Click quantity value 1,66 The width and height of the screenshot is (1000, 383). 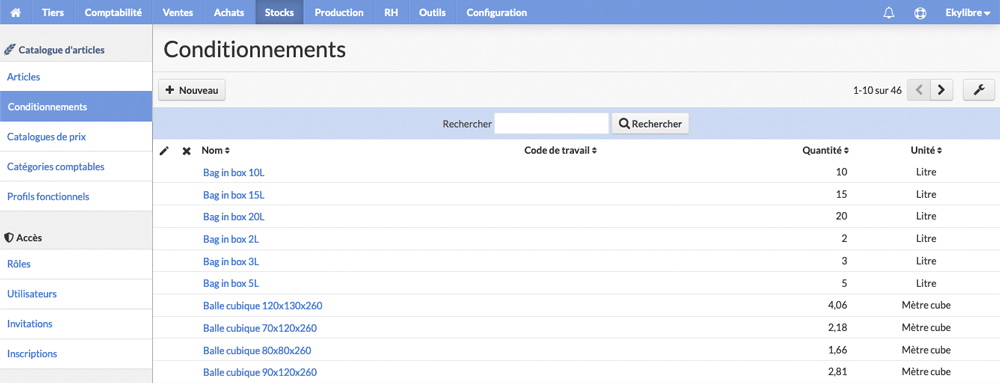click(x=836, y=350)
